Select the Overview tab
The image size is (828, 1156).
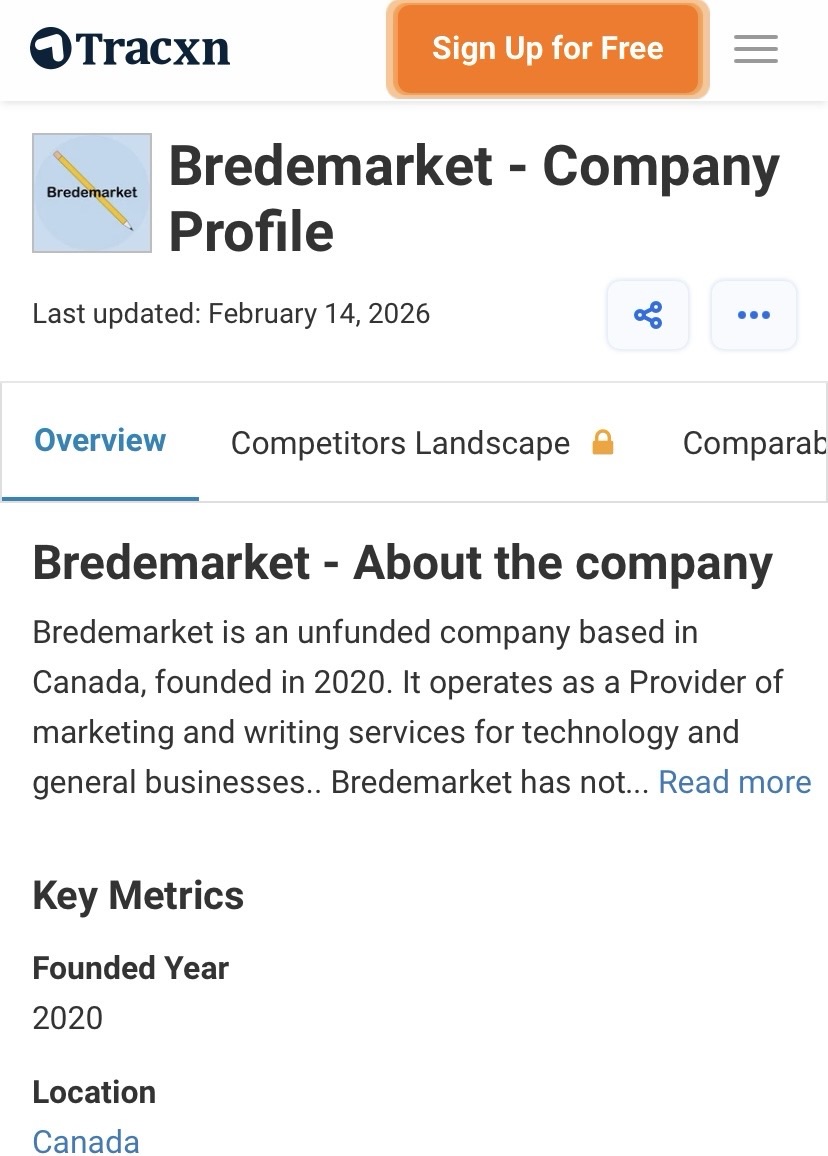(100, 441)
